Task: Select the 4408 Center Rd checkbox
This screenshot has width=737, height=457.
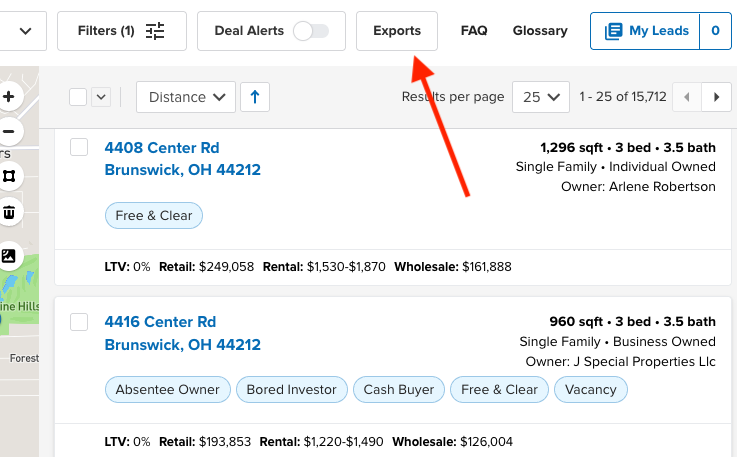Action: click(79, 148)
